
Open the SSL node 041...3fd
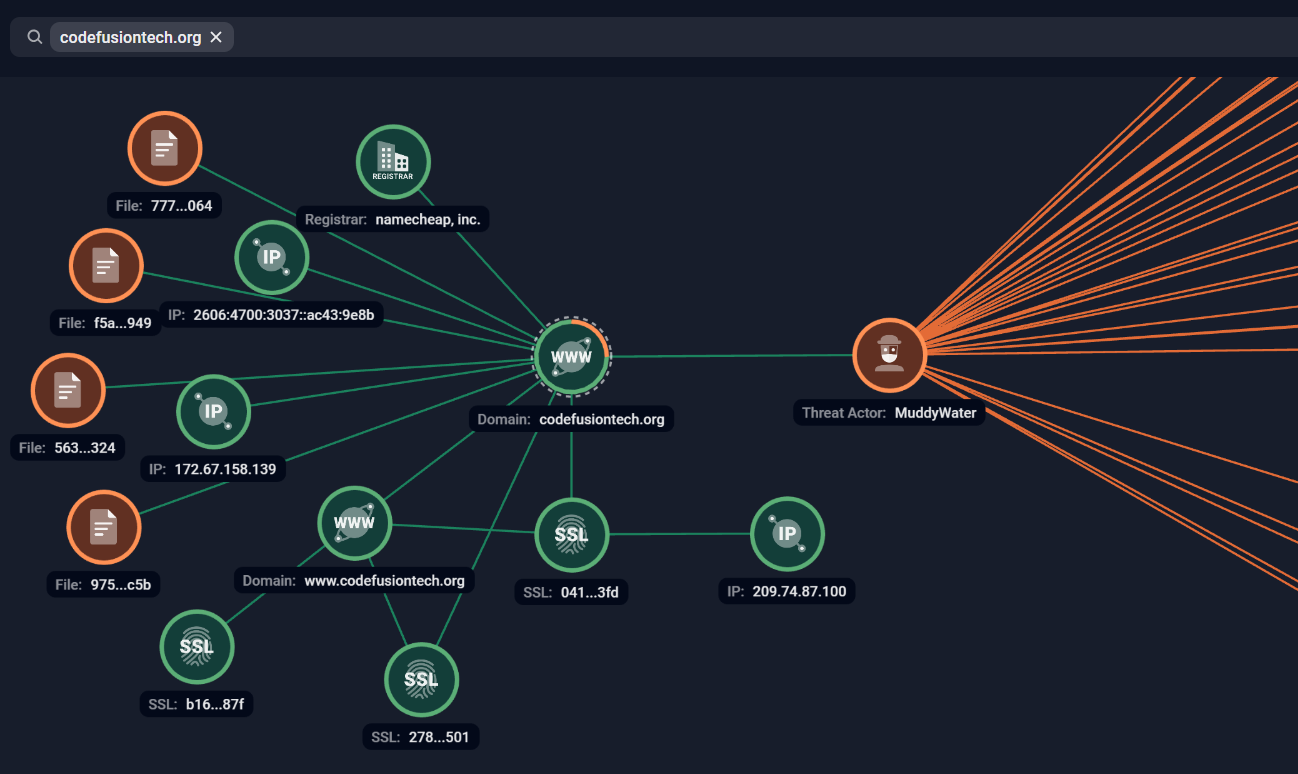pyautogui.click(x=571, y=535)
